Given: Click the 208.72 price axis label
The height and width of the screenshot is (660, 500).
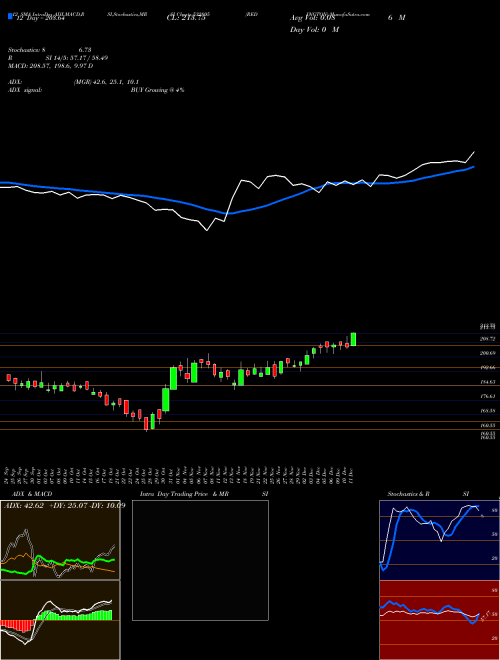Looking at the screenshot, I should (x=487, y=338).
